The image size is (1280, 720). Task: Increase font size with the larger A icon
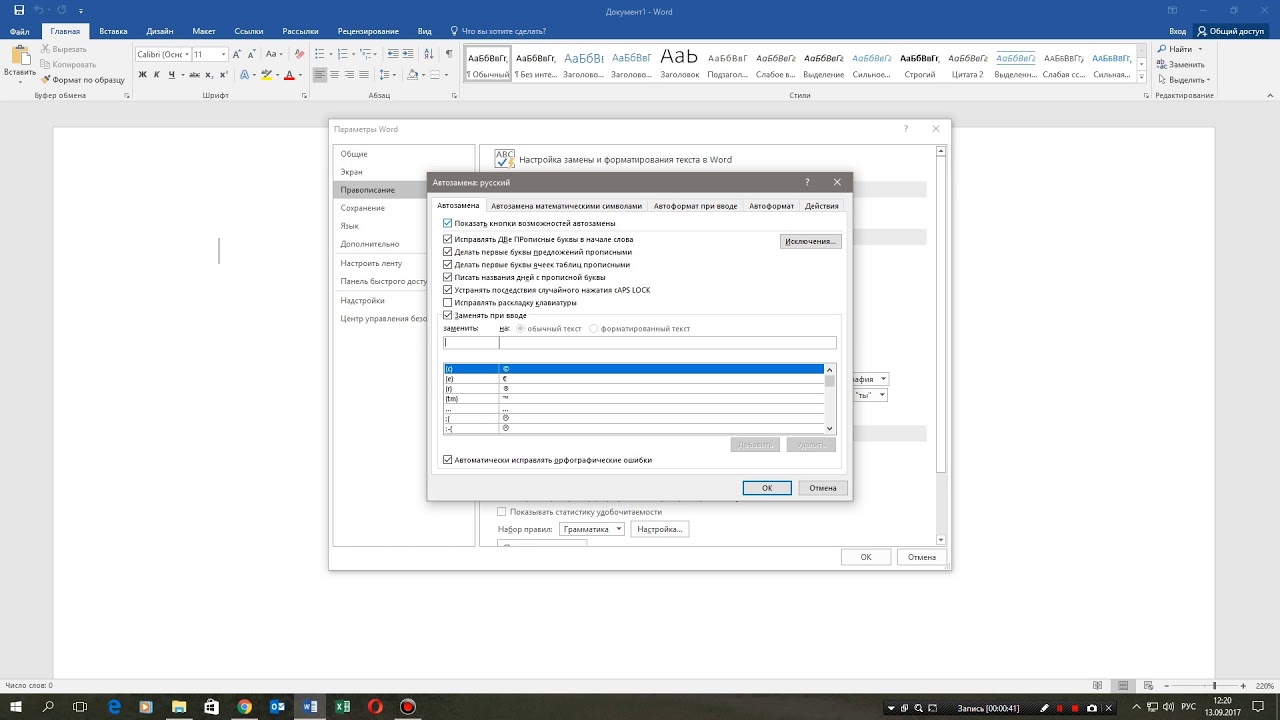pos(239,54)
